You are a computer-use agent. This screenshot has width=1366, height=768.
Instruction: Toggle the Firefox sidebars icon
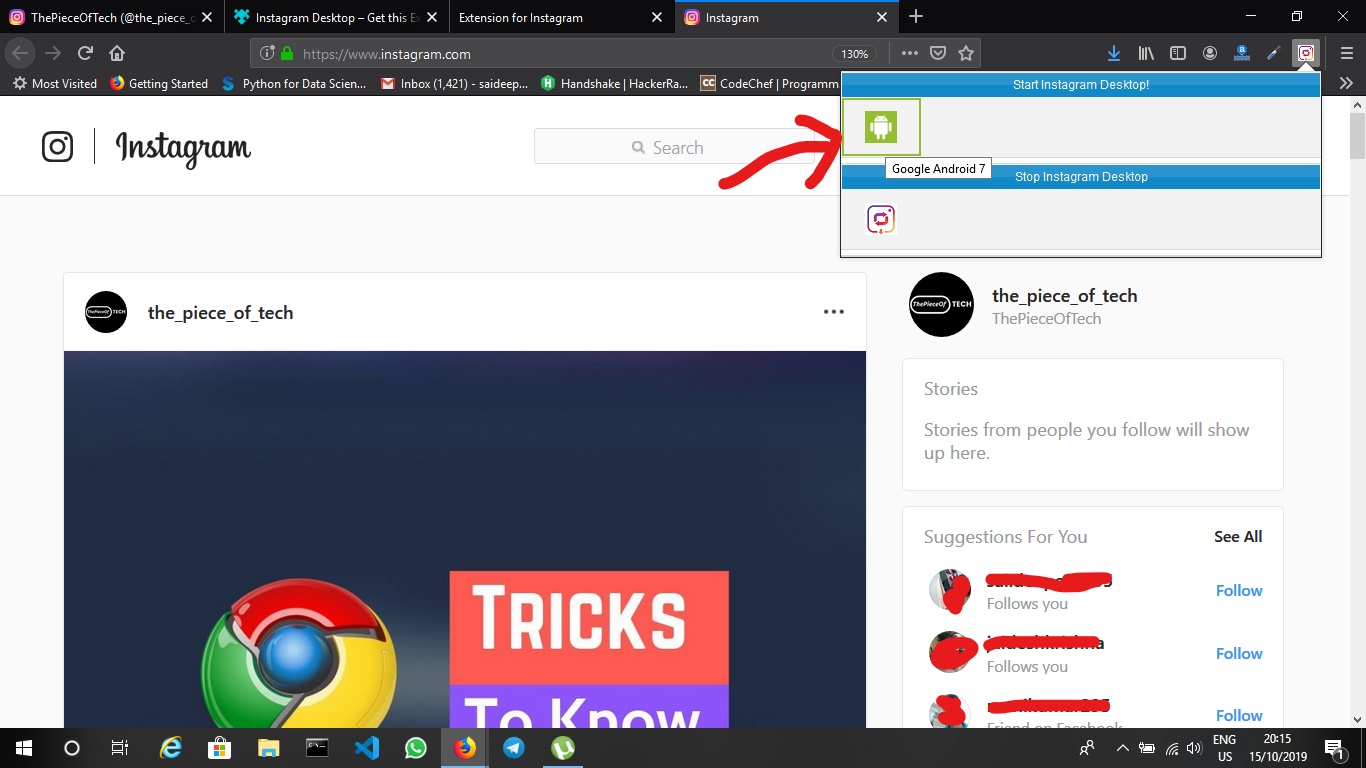1178,53
